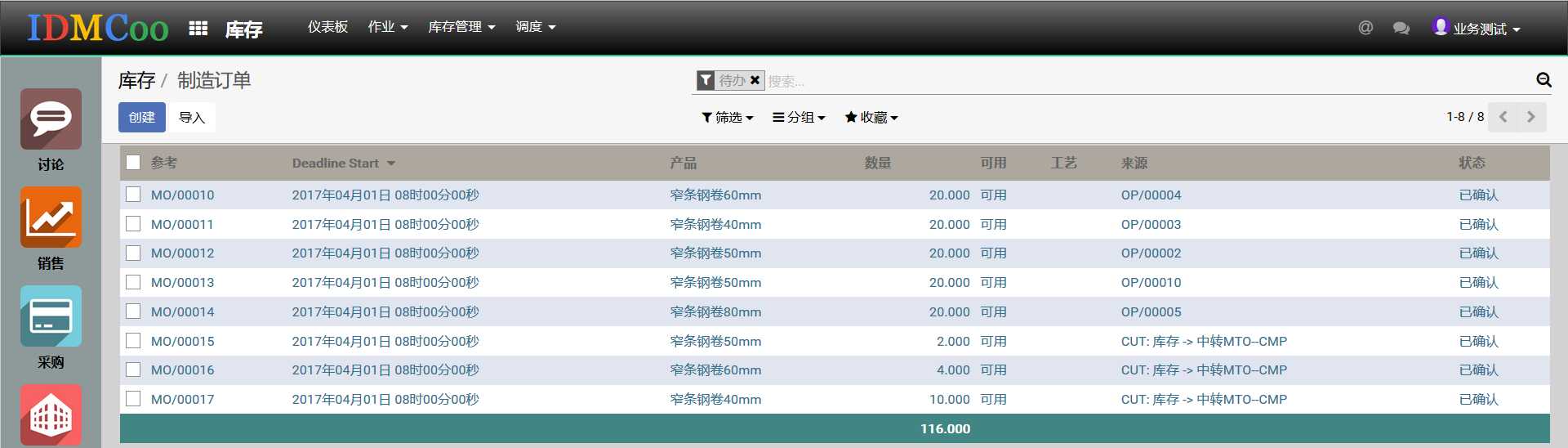Open the 调度 dropdown menu
Viewport: 1568px width, 448px height.
pos(536,27)
